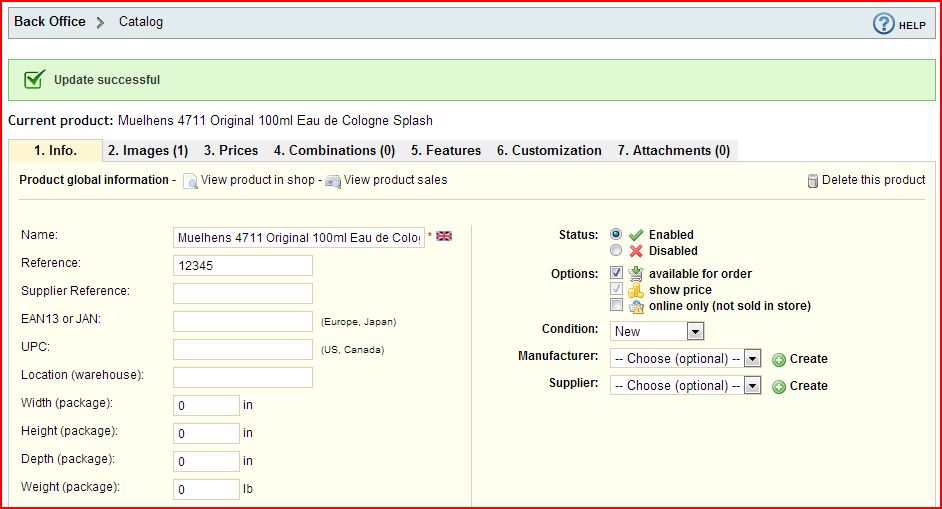Viewport: 942px width, 509px height.
Task: Open the Condition dropdown
Action: 657,331
